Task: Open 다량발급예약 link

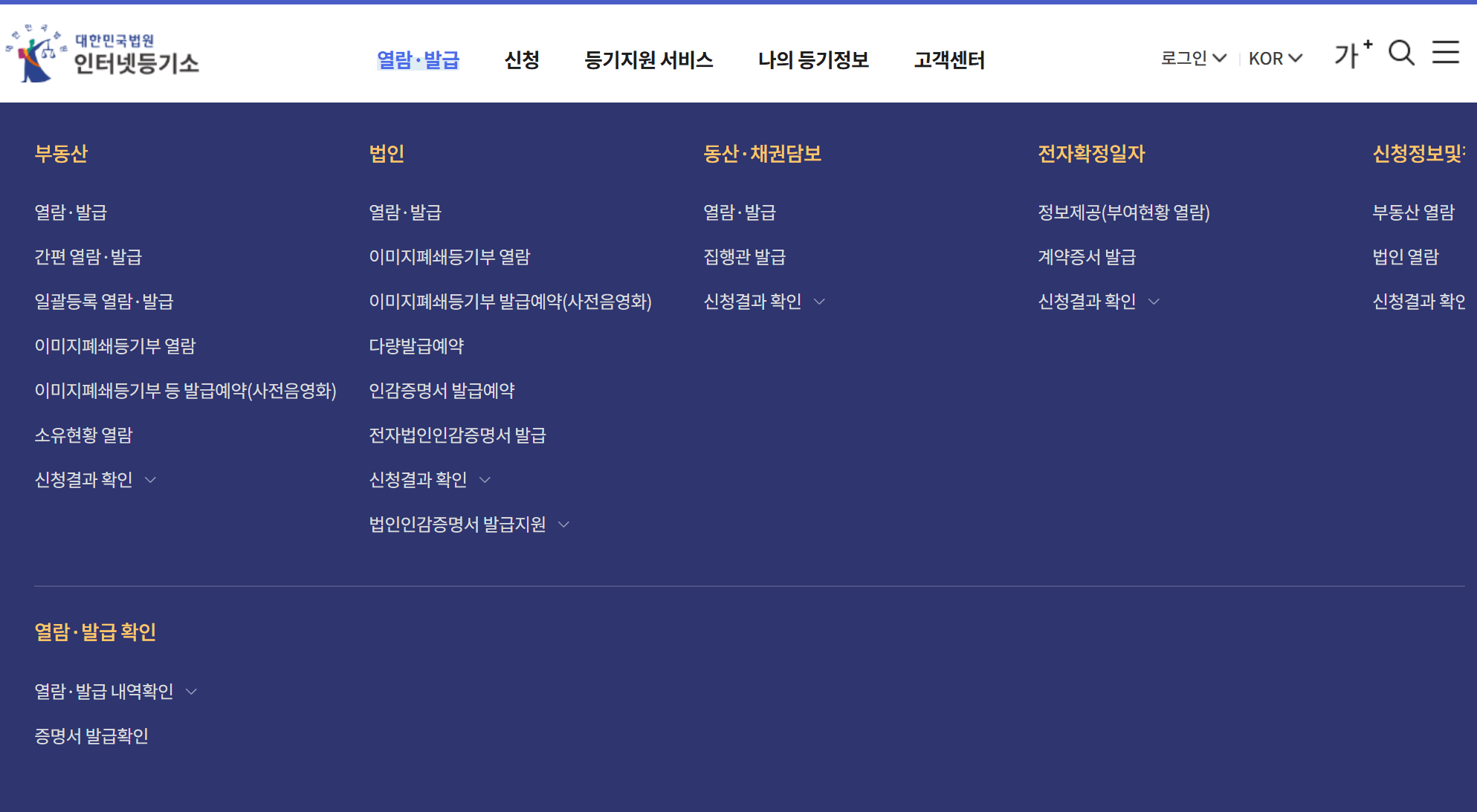Action: pyautogui.click(x=416, y=345)
